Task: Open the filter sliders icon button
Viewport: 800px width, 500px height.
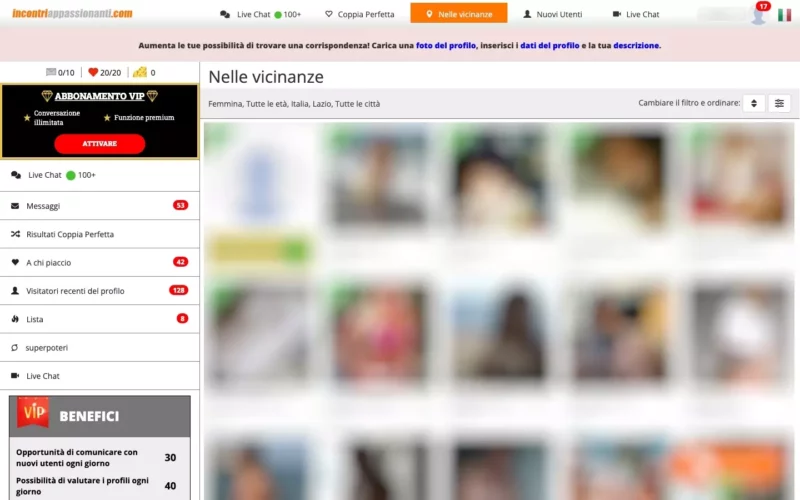Action: pyautogui.click(x=780, y=103)
